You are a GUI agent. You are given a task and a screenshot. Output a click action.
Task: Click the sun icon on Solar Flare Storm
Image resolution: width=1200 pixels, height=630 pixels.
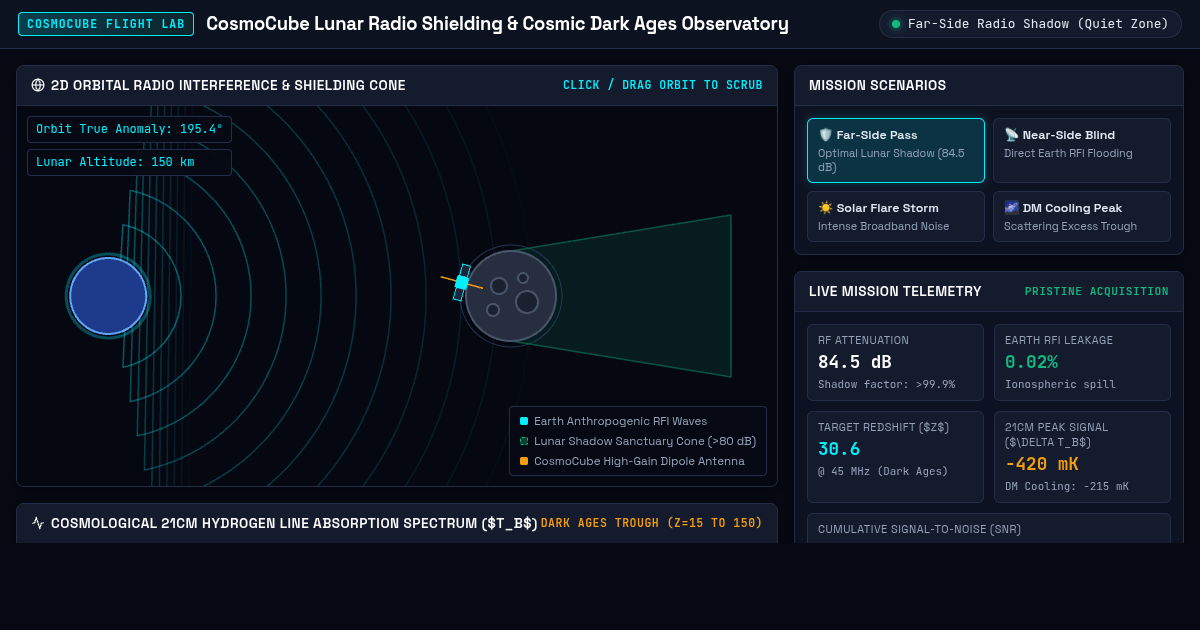(825, 208)
